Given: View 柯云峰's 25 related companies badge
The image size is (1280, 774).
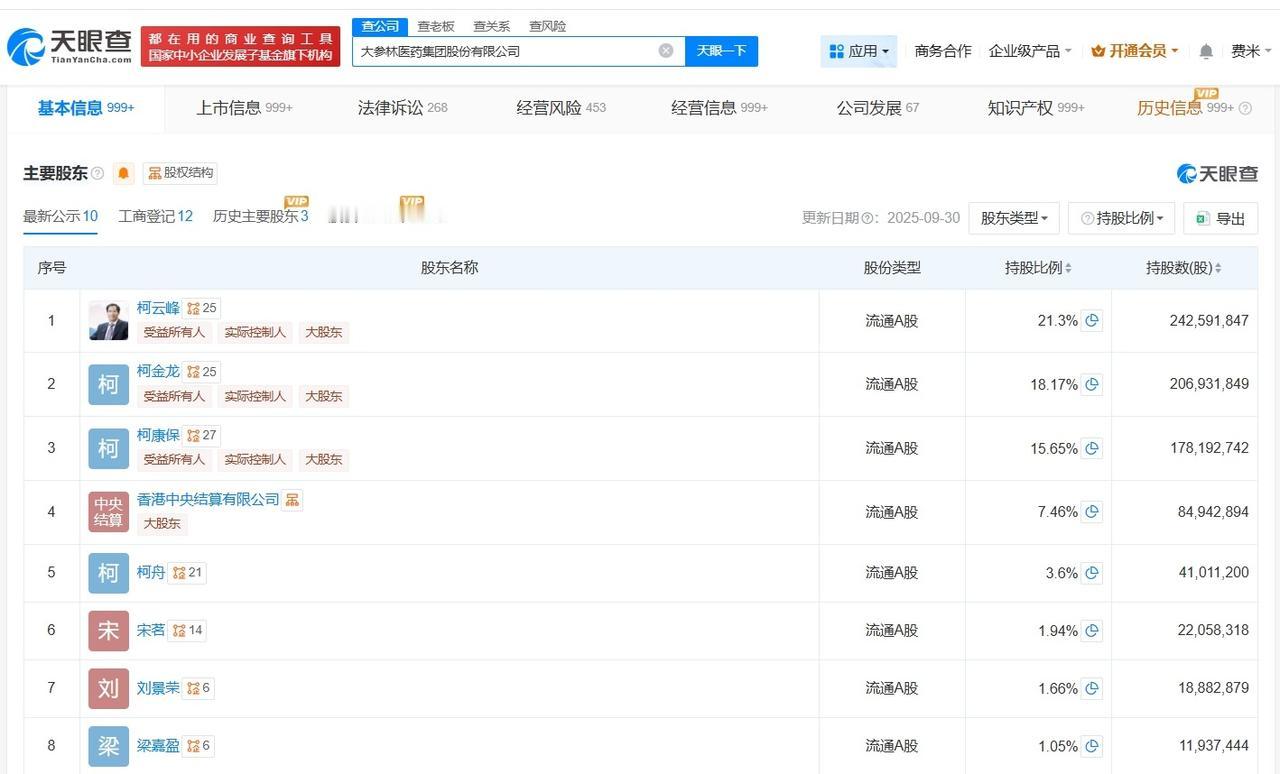Looking at the screenshot, I should click(x=202, y=308).
